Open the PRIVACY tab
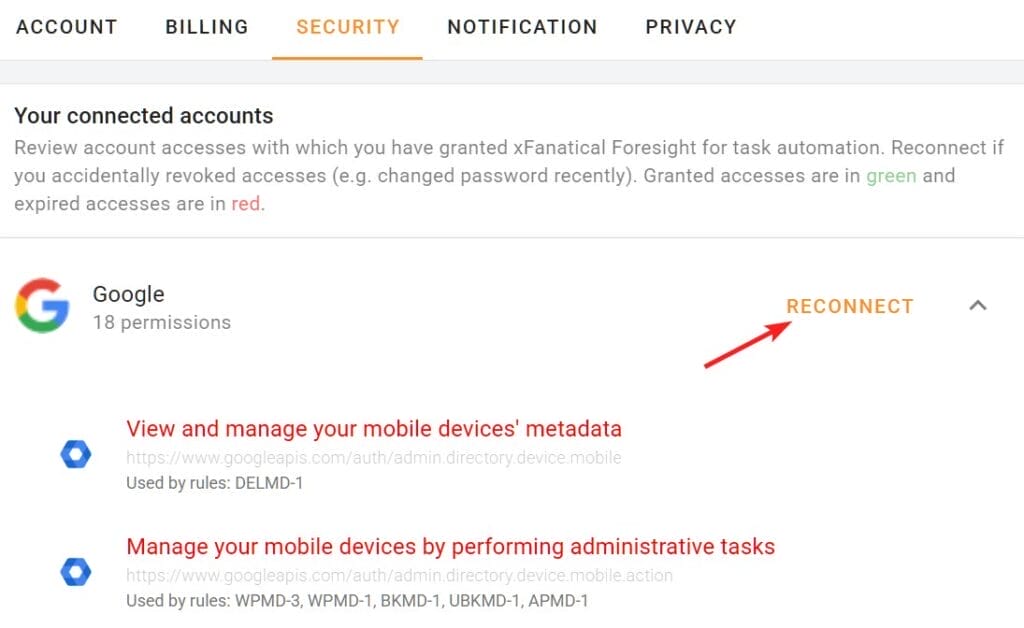The width and height of the screenshot is (1024, 628). [x=690, y=27]
